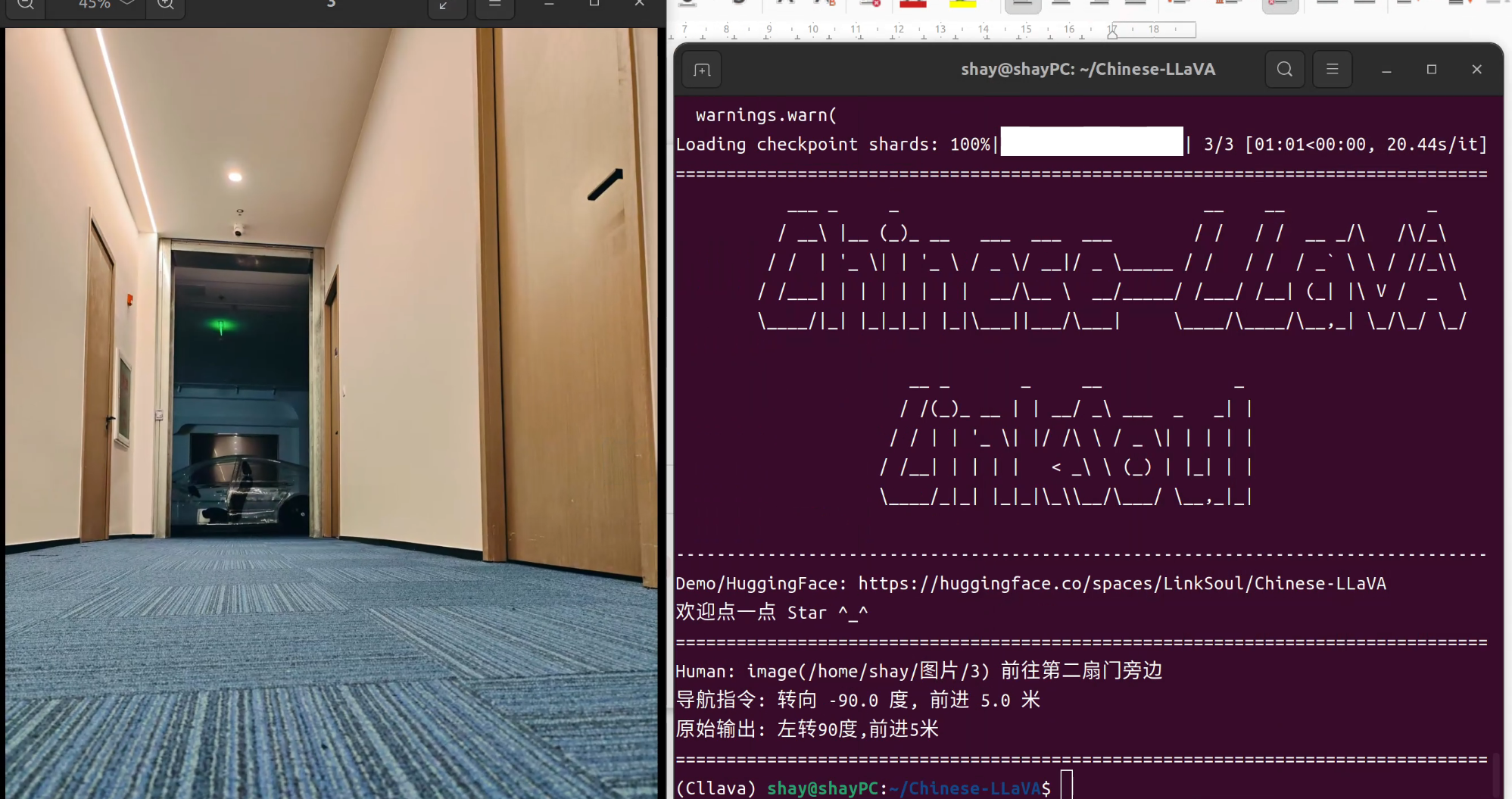Maximize the terminal window

(1432, 70)
